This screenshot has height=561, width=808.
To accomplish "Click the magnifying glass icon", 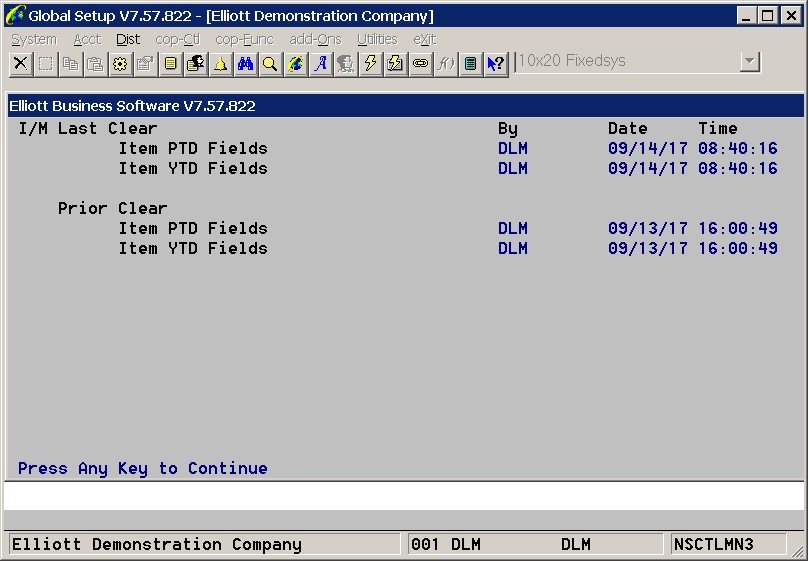I will (270, 64).
